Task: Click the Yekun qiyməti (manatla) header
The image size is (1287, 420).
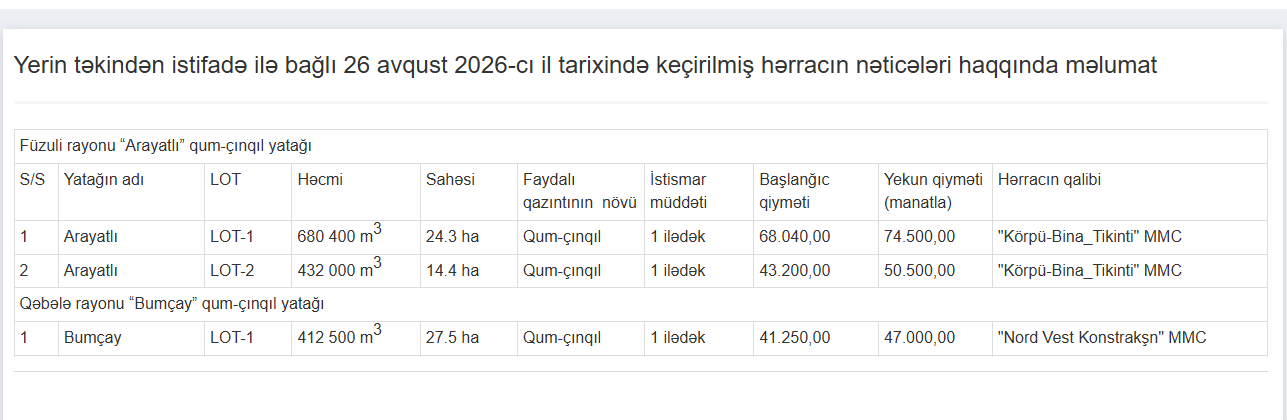Action: tap(935, 192)
